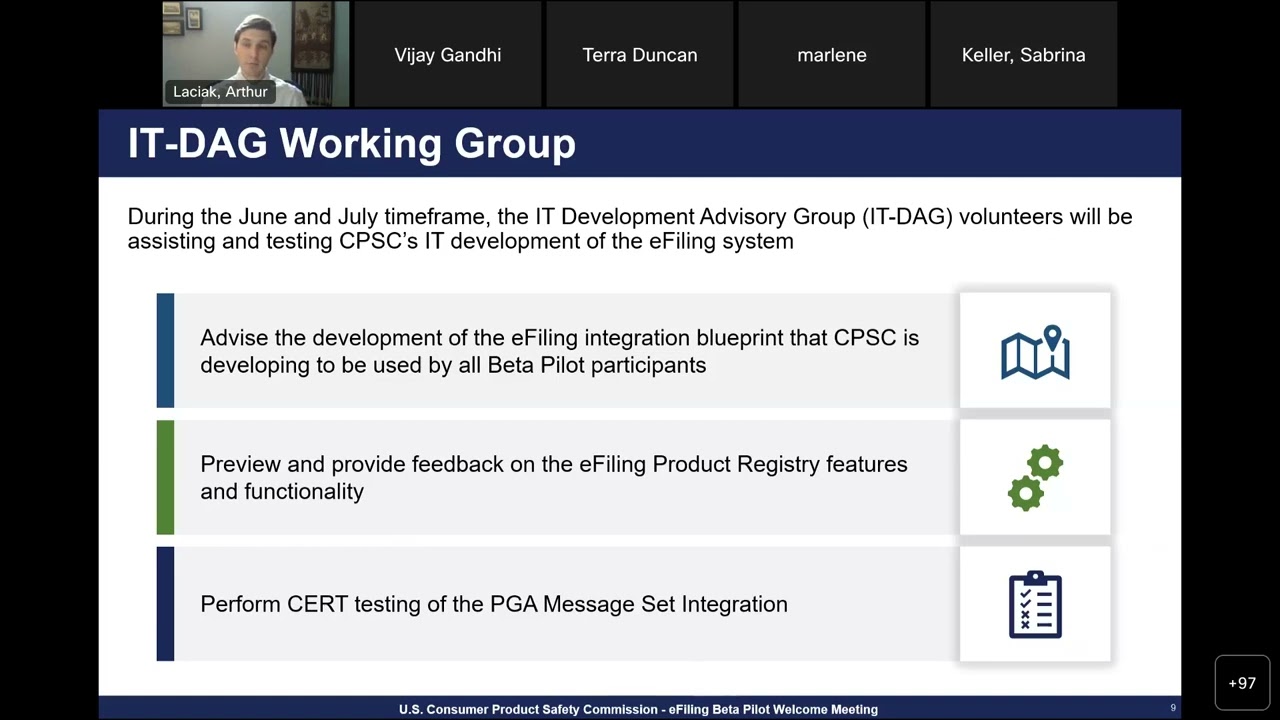
Task: Click the 'Laciak, Arthur' name label
Action: [x=220, y=91]
